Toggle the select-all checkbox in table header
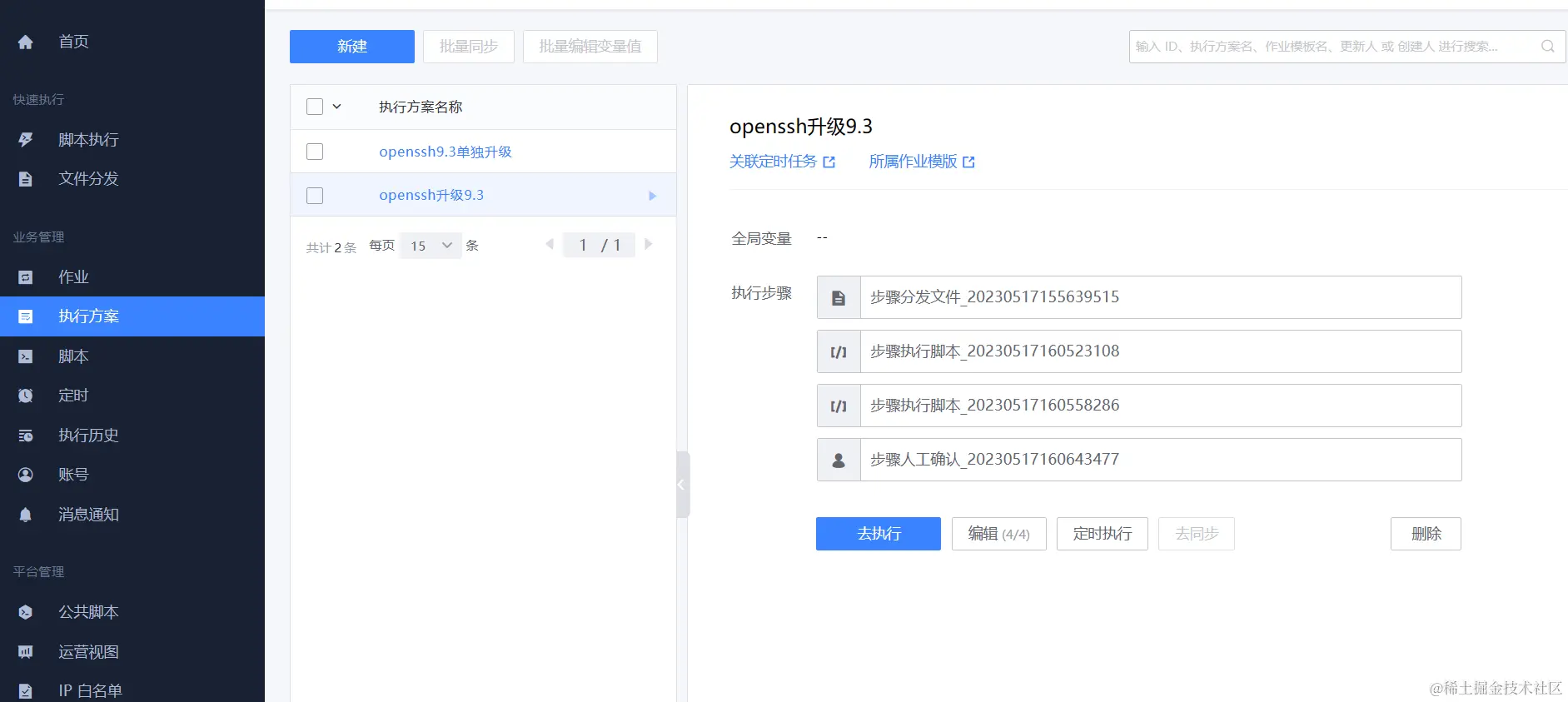 (315, 107)
